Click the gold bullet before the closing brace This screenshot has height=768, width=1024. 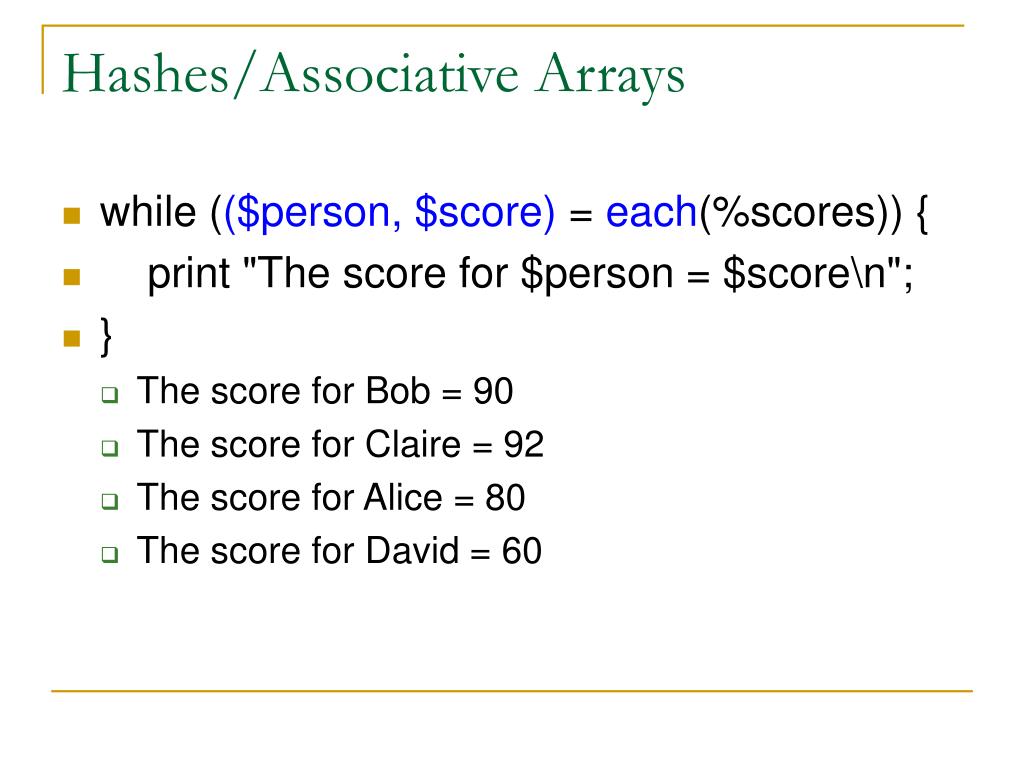click(x=72, y=338)
